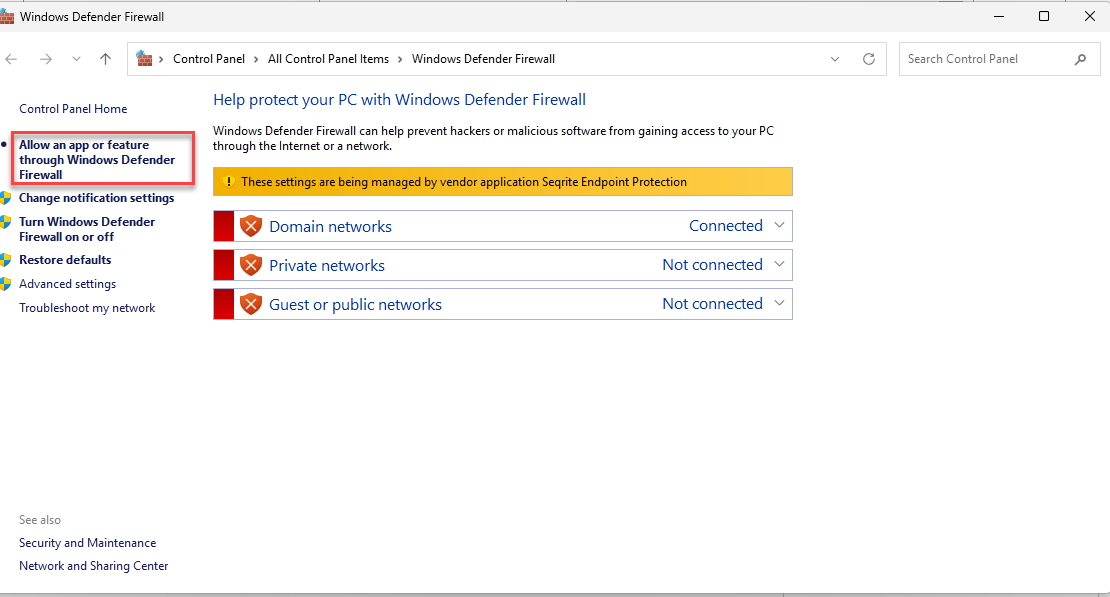Click the forward navigation arrow
1110x597 pixels.
coord(46,59)
